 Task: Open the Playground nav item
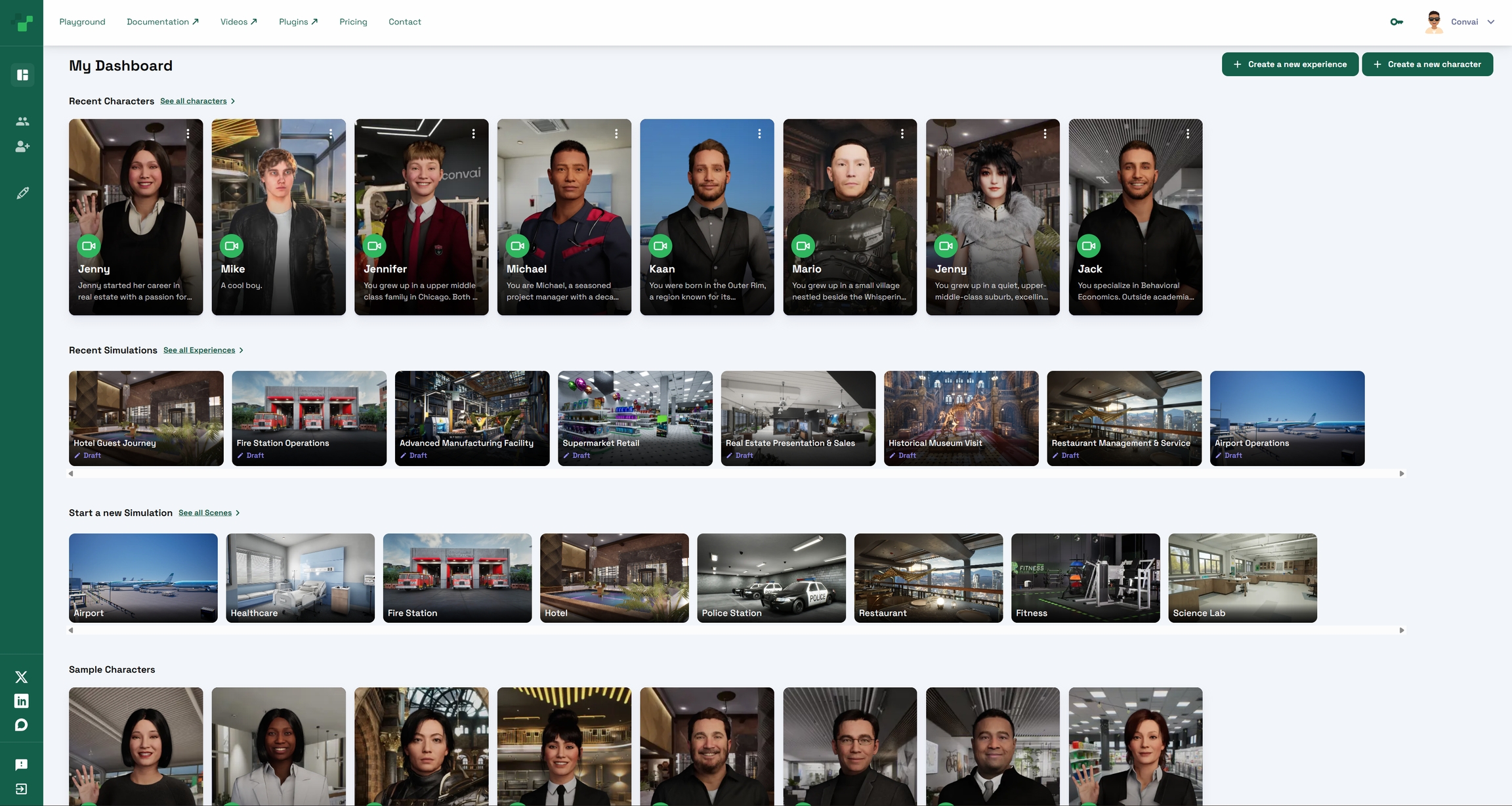[82, 22]
